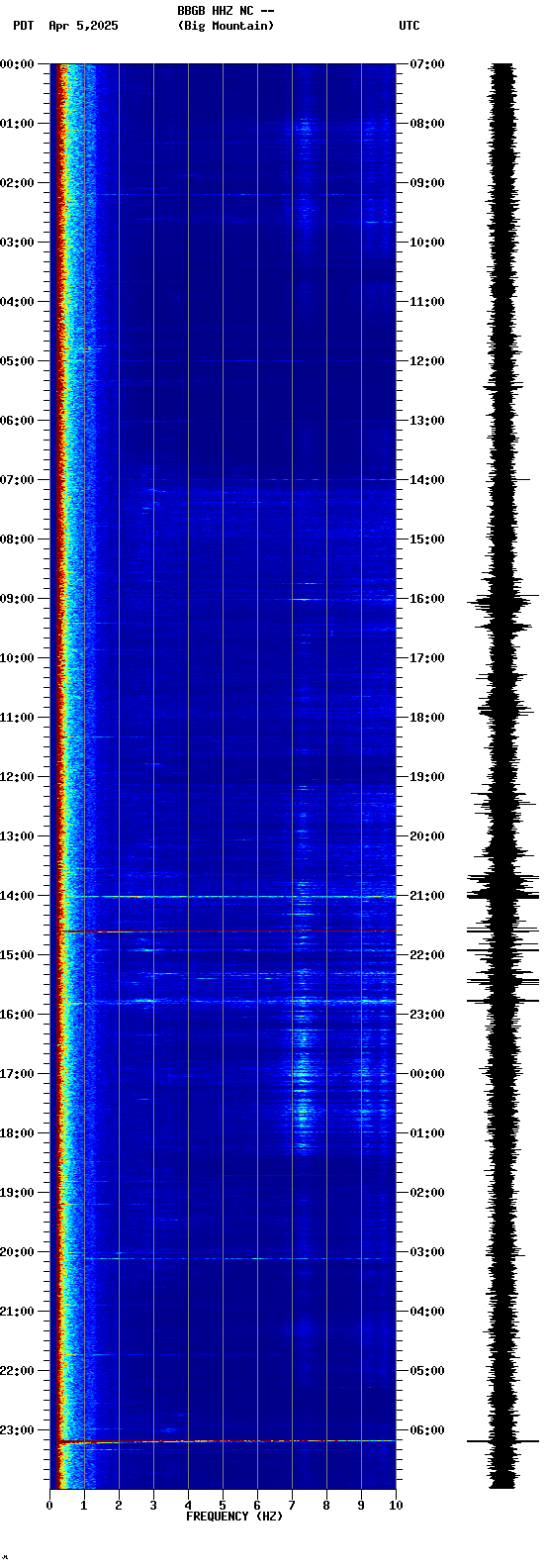The height and width of the screenshot is (1568, 546).
Task: Click the 17:00 PDT time label
Action: coord(17,1074)
